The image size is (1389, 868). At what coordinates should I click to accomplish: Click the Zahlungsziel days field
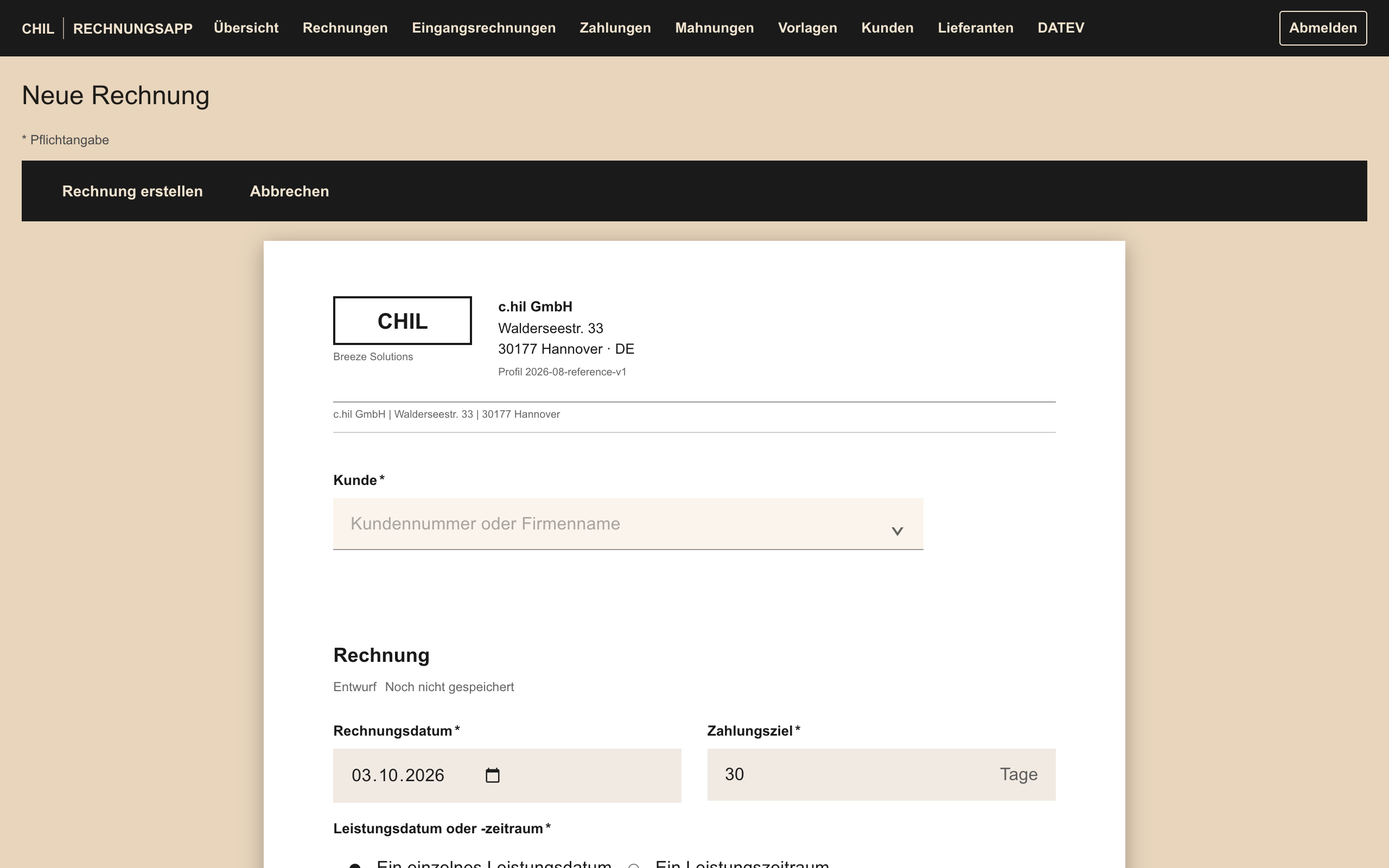[881, 774]
